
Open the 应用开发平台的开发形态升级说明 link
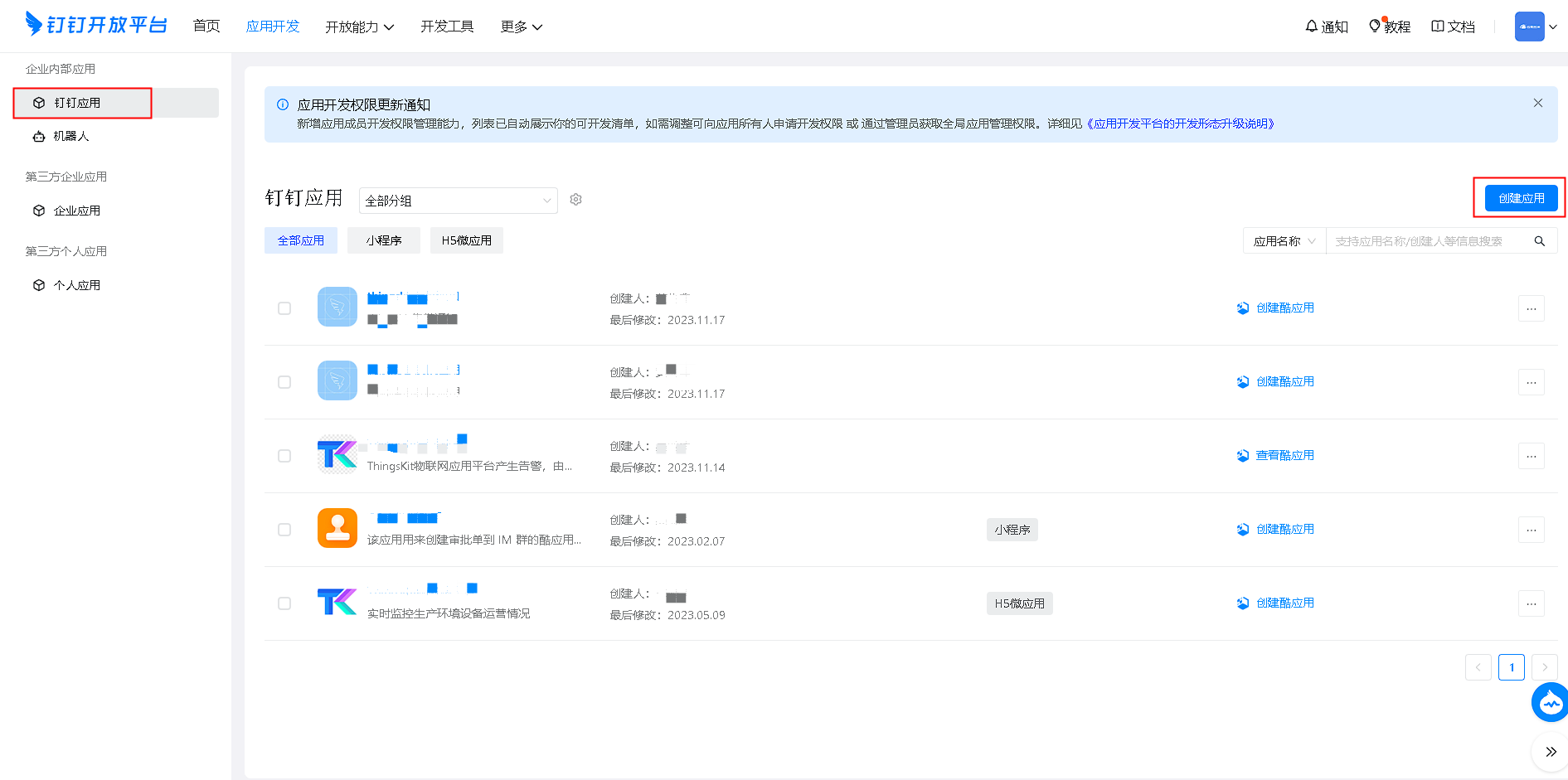(1180, 124)
